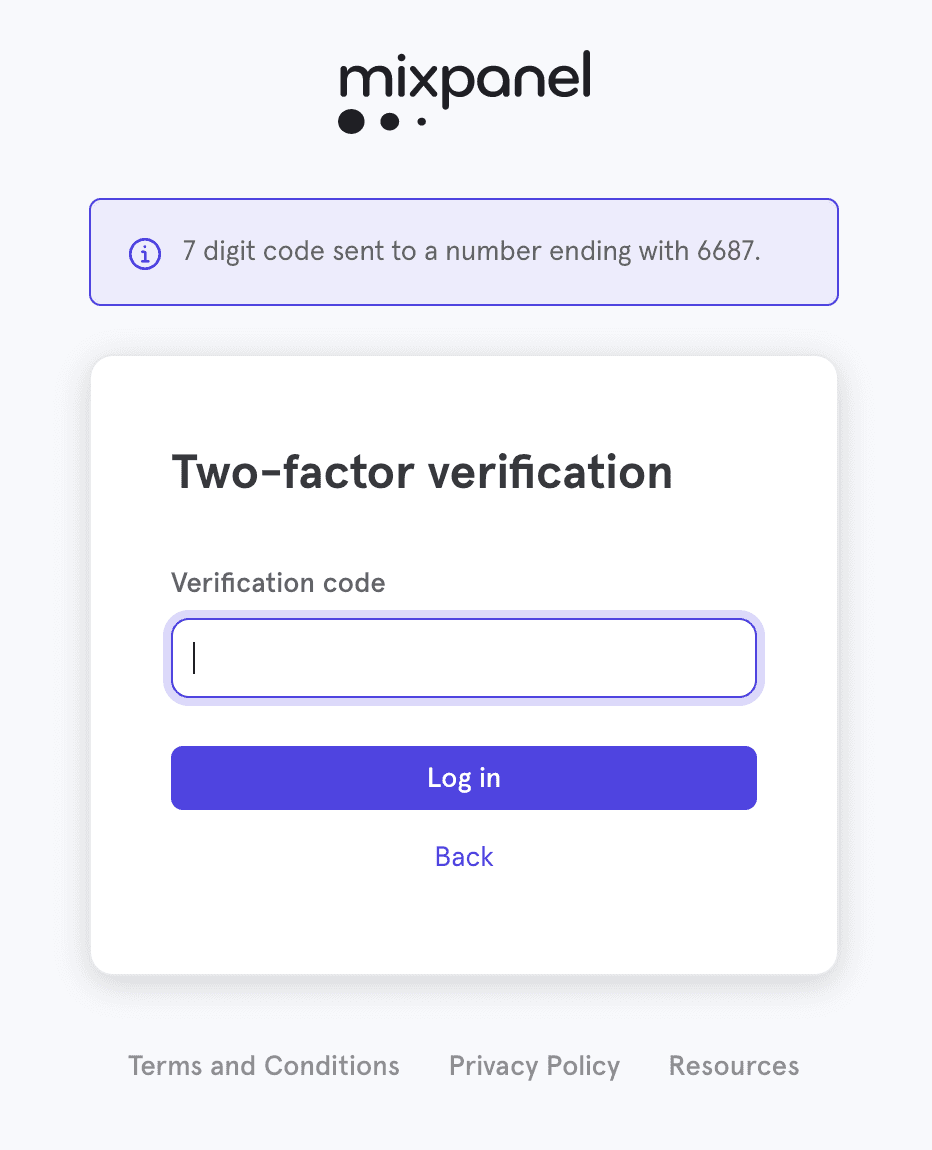This screenshot has height=1150, width=932.
Task: Select the 7 digit code notification message
Action: [x=470, y=251]
